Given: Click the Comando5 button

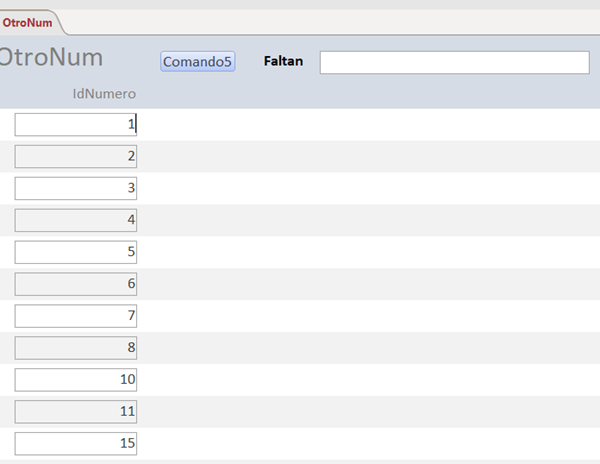Looking at the screenshot, I should click(x=197, y=62).
